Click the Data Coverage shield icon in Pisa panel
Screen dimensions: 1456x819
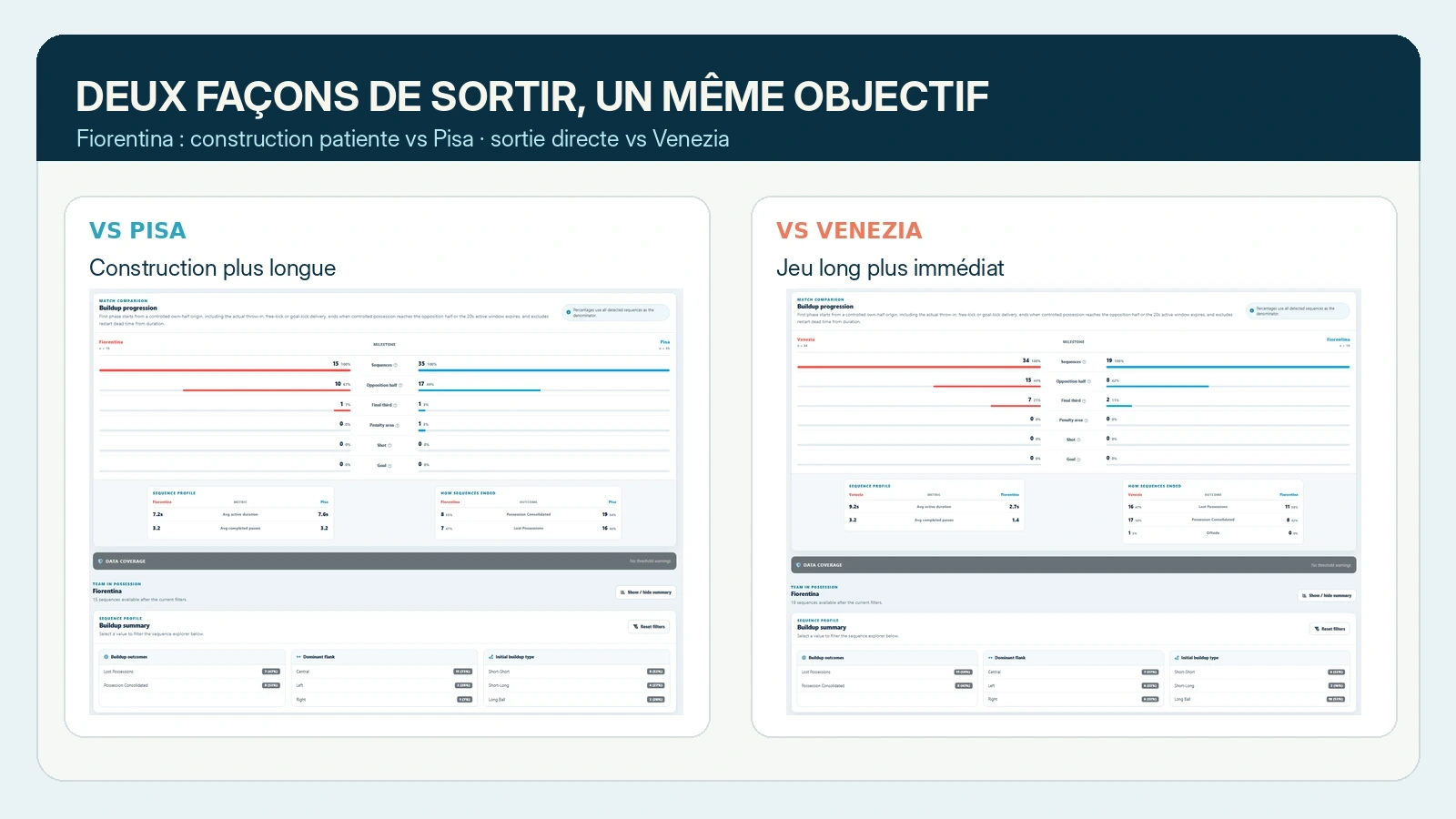[x=100, y=561]
